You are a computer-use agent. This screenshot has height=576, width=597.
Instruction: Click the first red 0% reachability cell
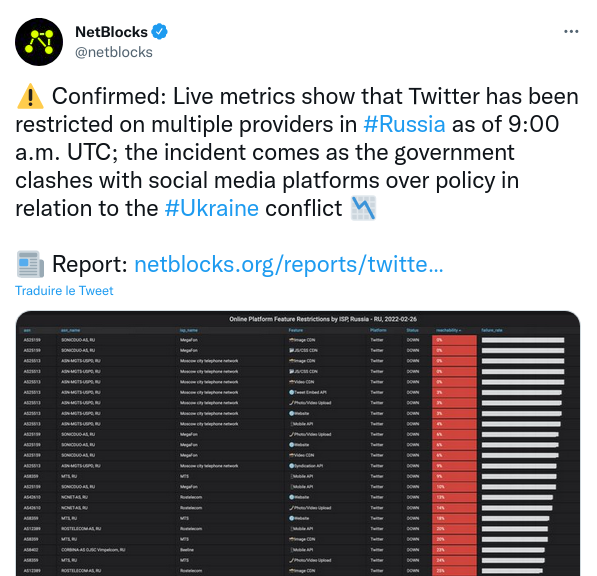454,340
